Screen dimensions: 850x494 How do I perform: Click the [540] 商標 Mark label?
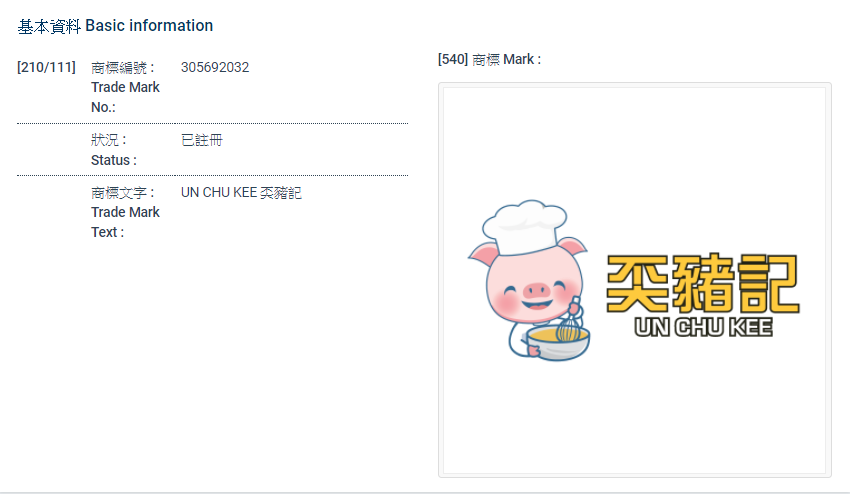pyautogui.click(x=489, y=59)
